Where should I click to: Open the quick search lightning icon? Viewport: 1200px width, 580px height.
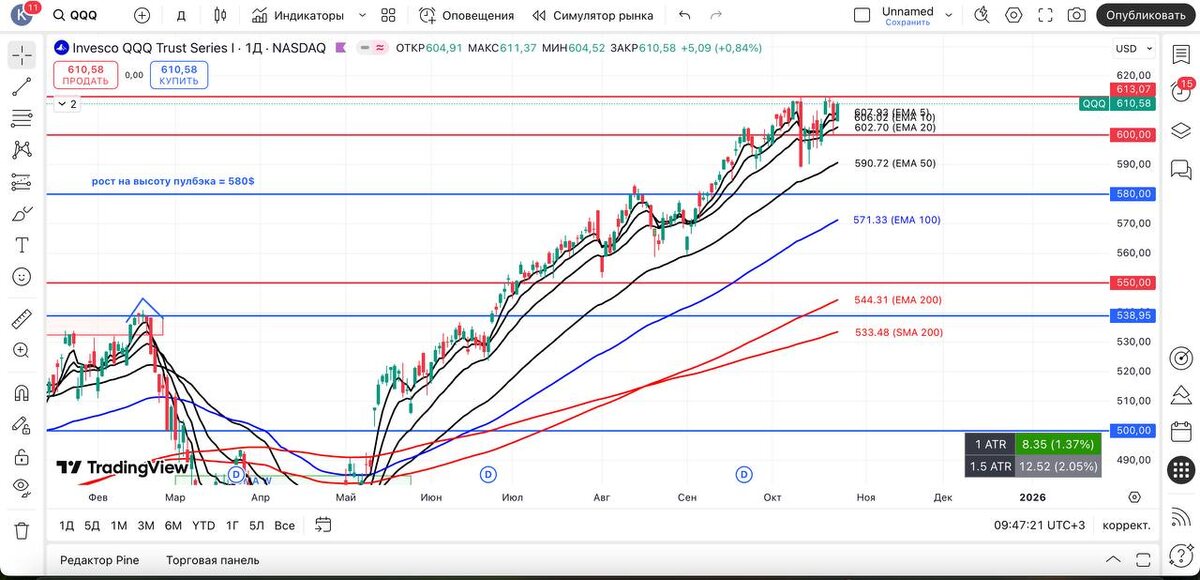point(982,15)
